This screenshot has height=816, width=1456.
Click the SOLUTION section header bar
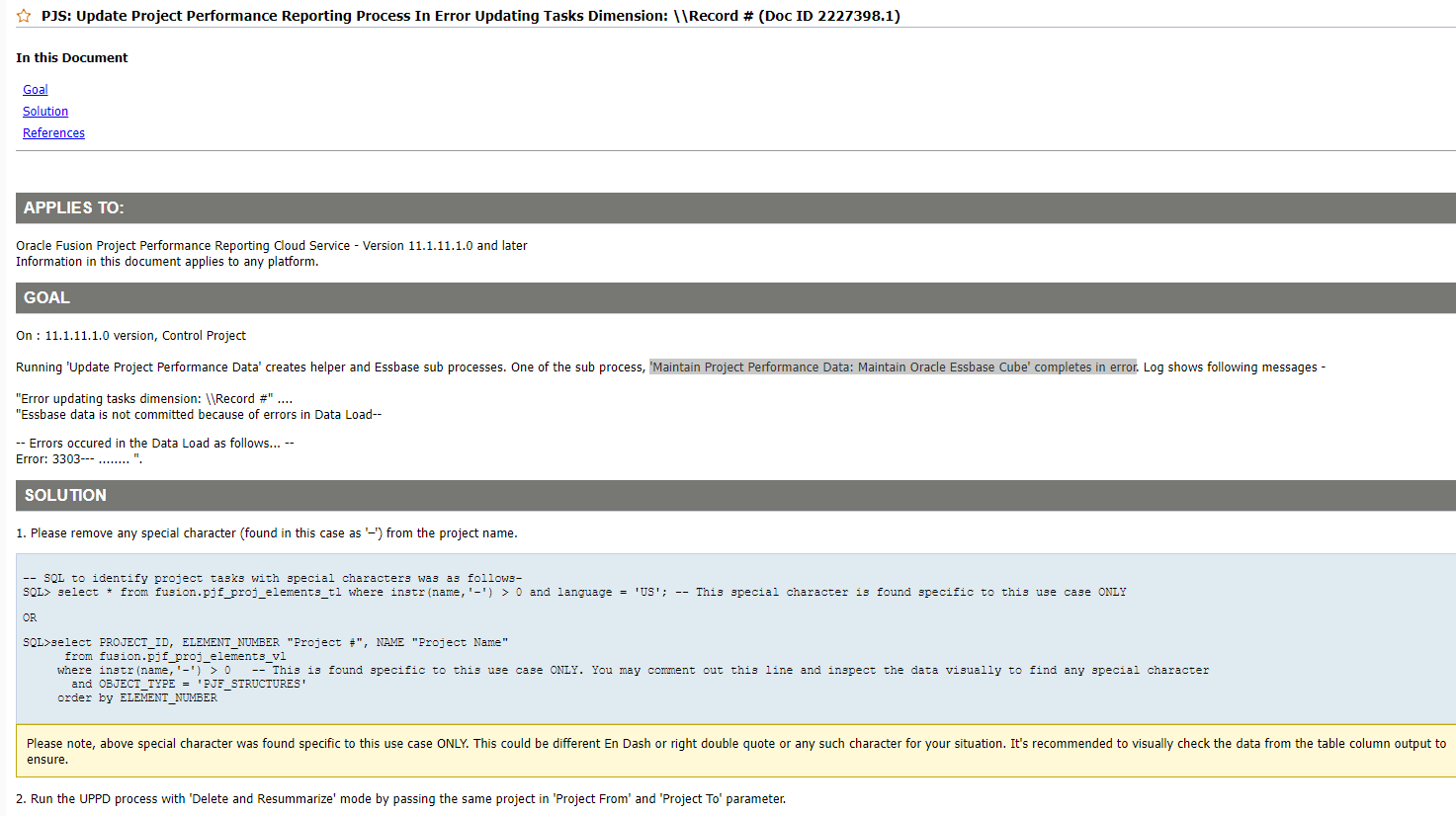coord(735,495)
